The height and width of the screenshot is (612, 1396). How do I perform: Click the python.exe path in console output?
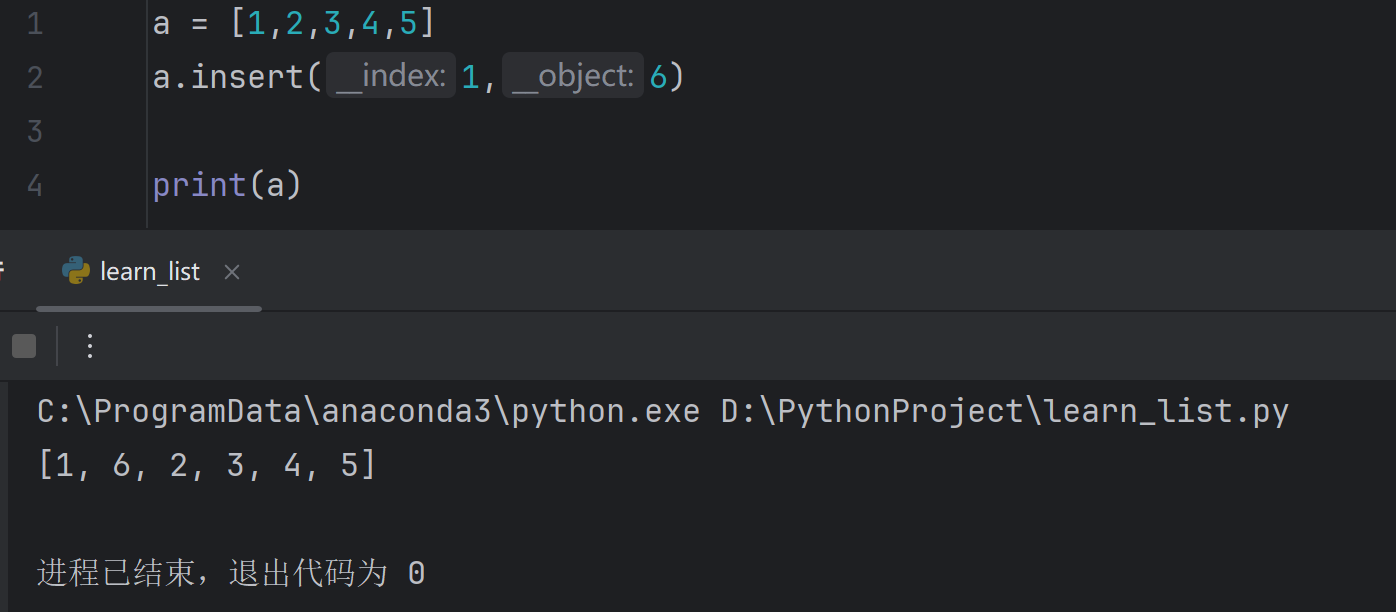[x=368, y=411]
